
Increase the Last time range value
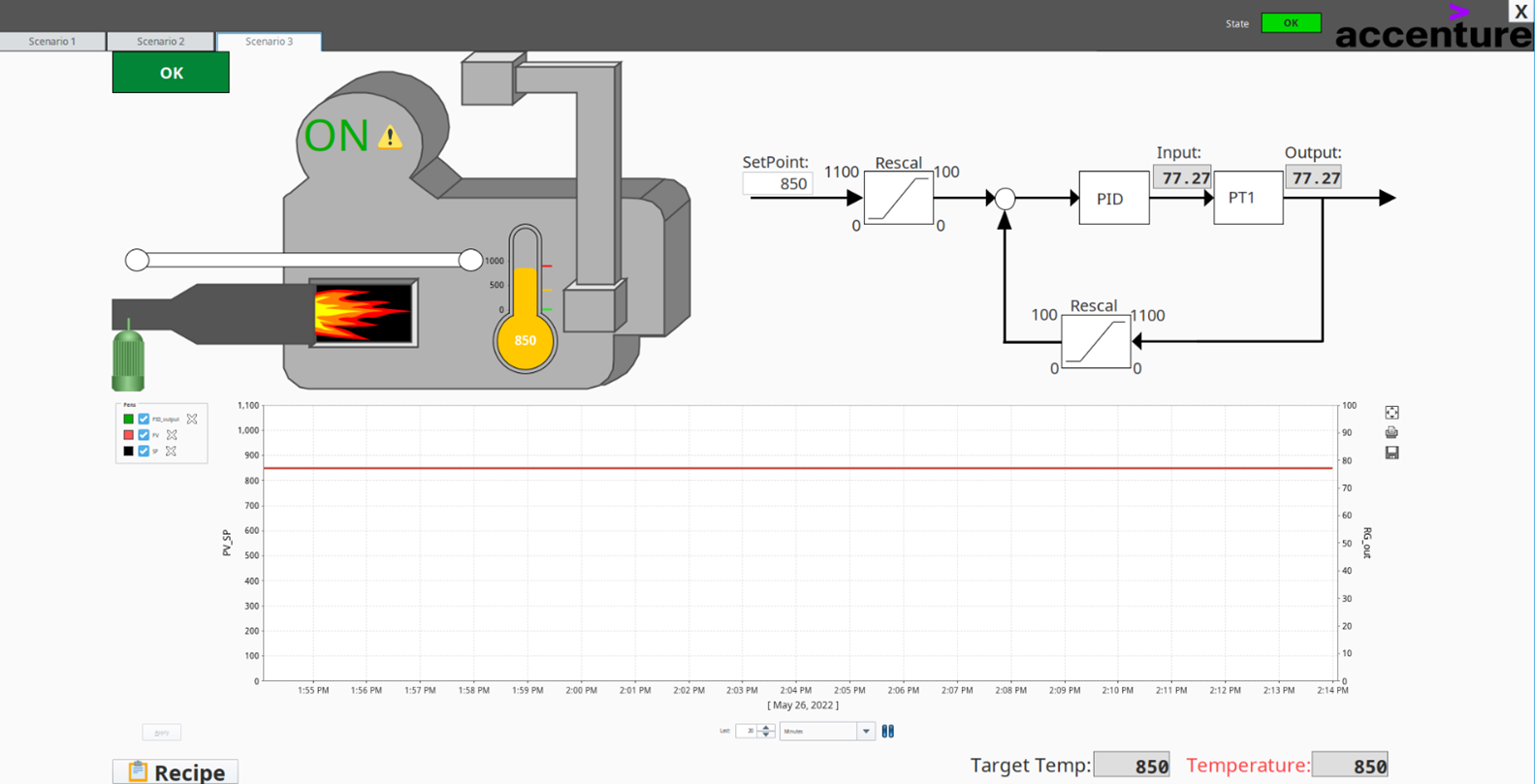[x=766, y=728]
